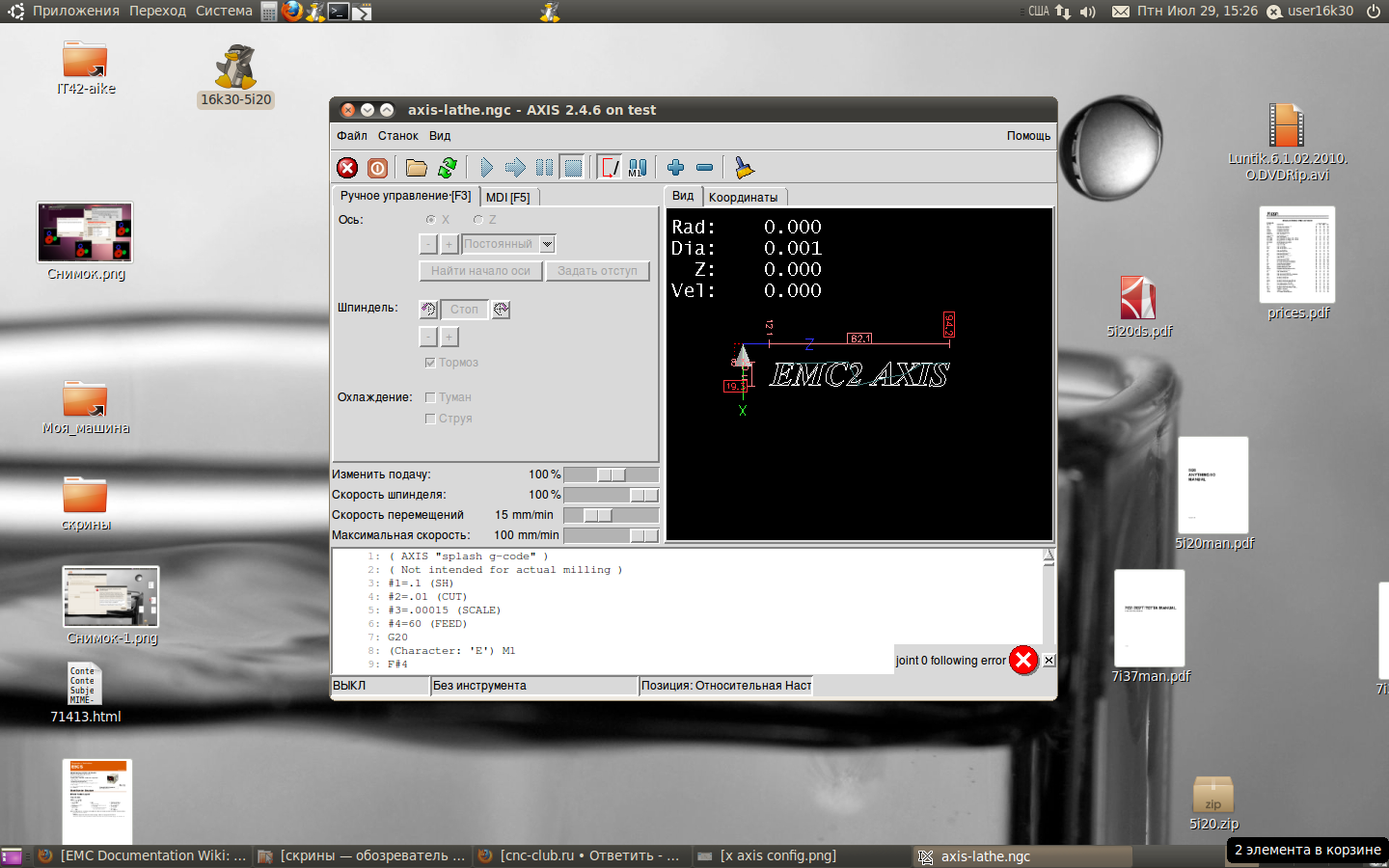Select the Ручное управление [F3] tab
This screenshot has height=868, width=1389.
406,196
